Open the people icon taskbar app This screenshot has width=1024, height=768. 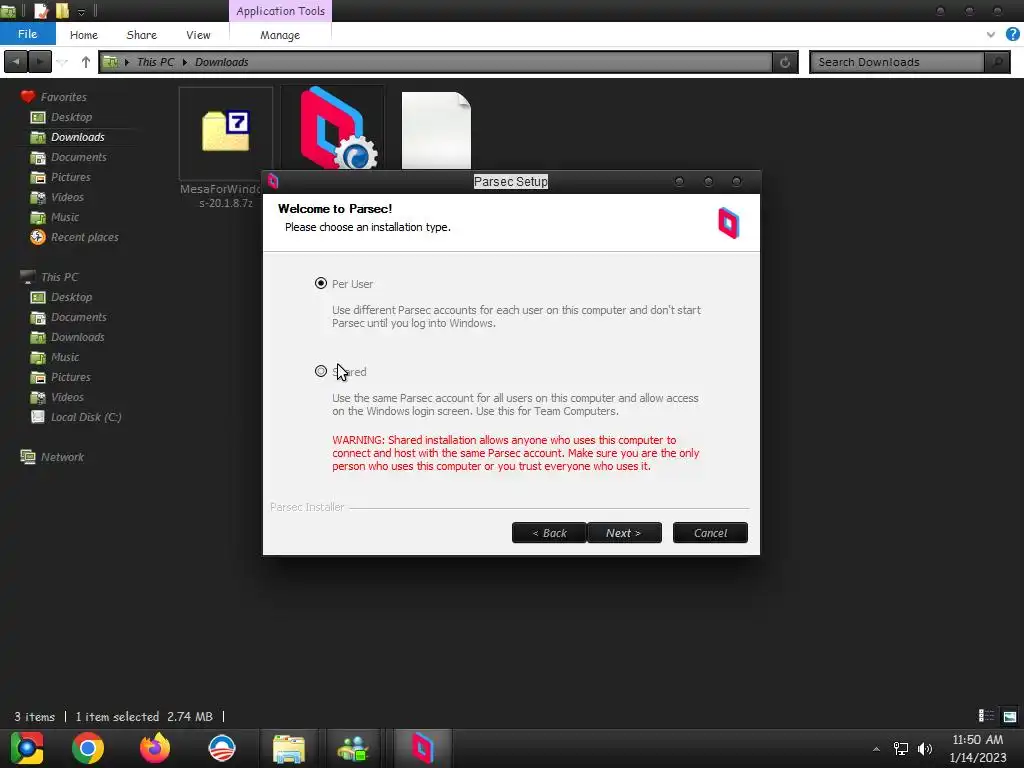[x=353, y=748]
